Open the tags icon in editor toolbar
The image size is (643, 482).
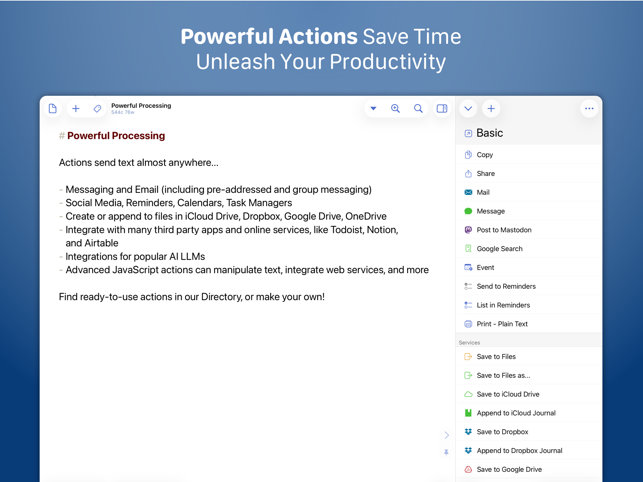[97, 109]
